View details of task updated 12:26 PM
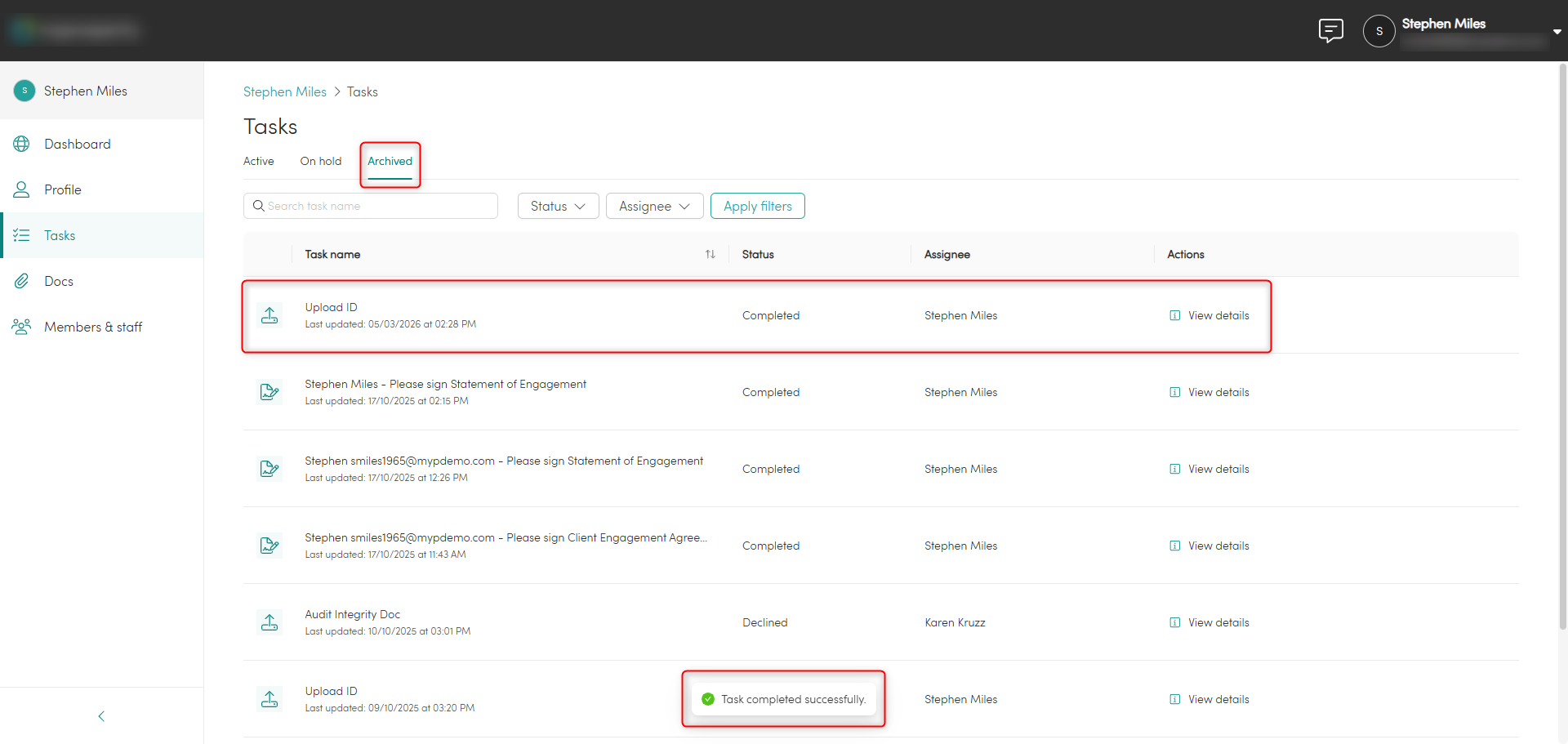This screenshot has height=744, width=1568. (1209, 469)
